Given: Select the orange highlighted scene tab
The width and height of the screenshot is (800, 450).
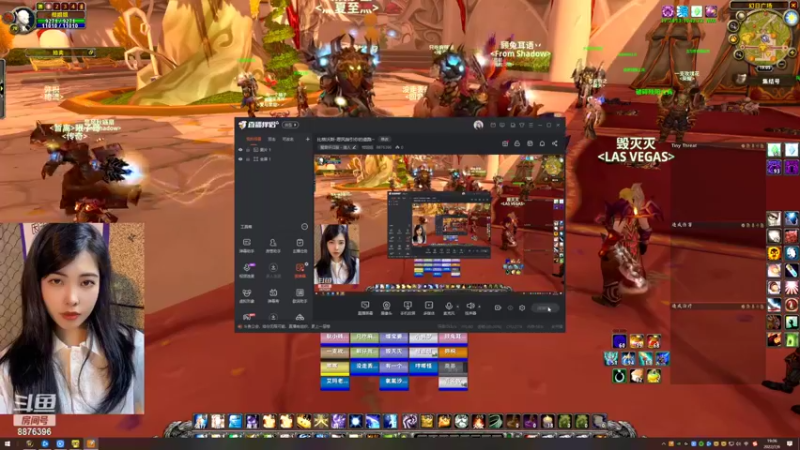Looking at the screenshot, I should click(254, 139).
